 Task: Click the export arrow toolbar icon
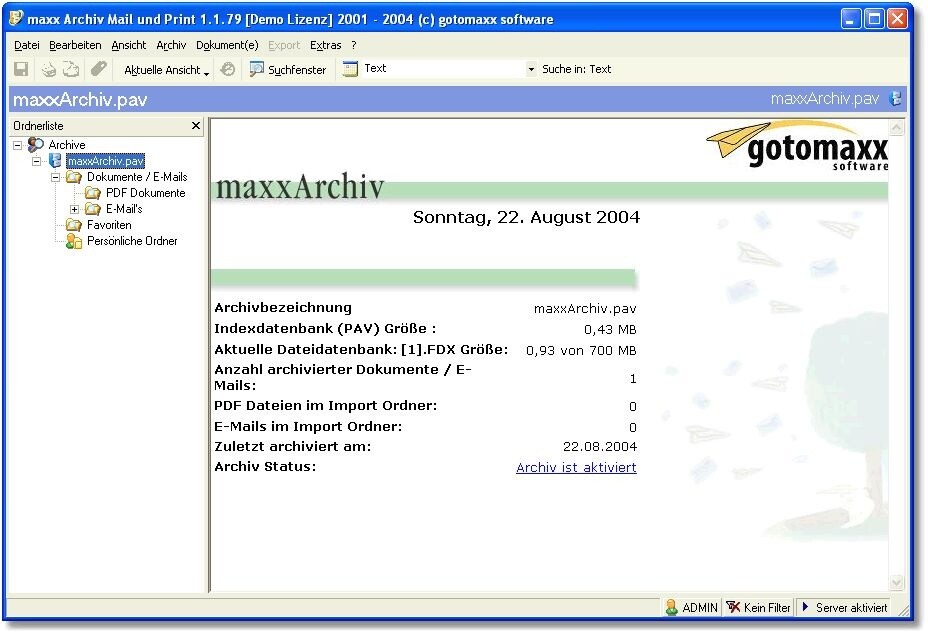point(71,70)
